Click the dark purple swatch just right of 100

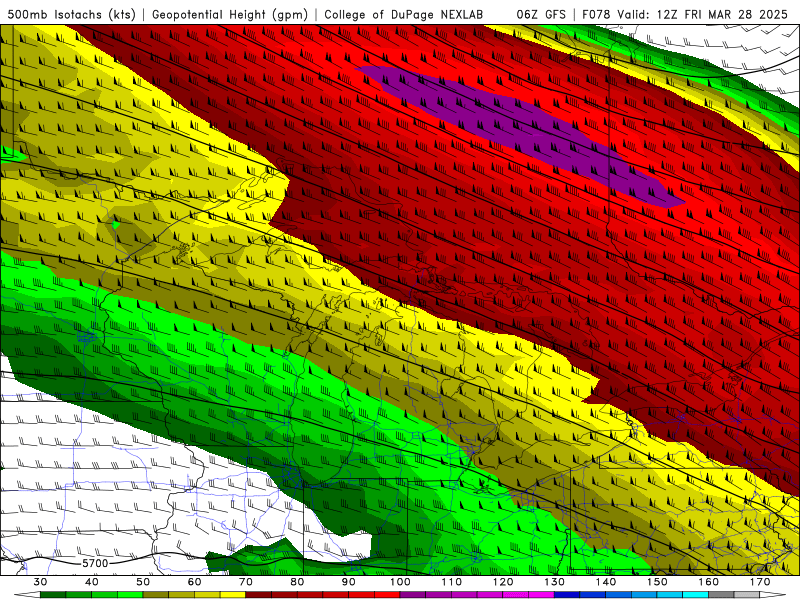[413, 595]
